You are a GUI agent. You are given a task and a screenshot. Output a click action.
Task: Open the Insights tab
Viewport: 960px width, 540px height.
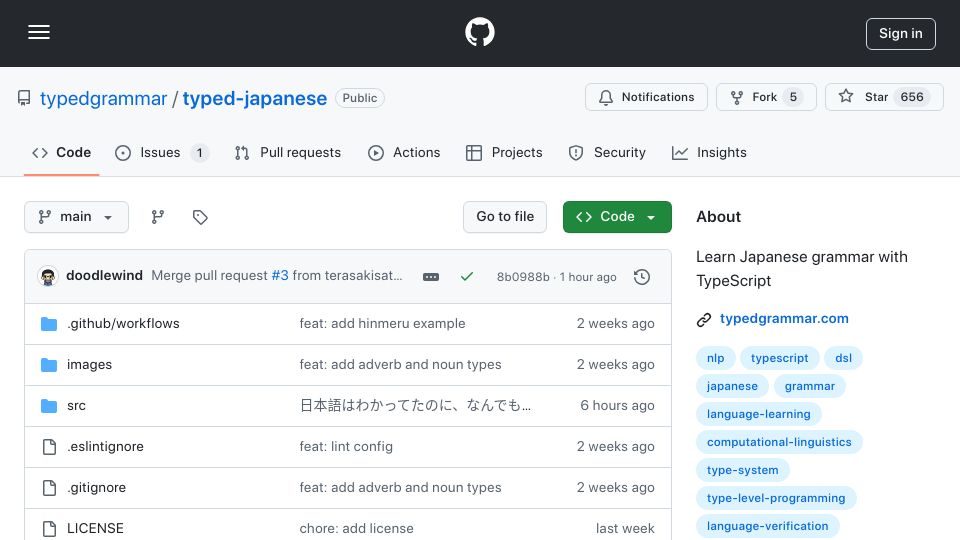click(709, 152)
